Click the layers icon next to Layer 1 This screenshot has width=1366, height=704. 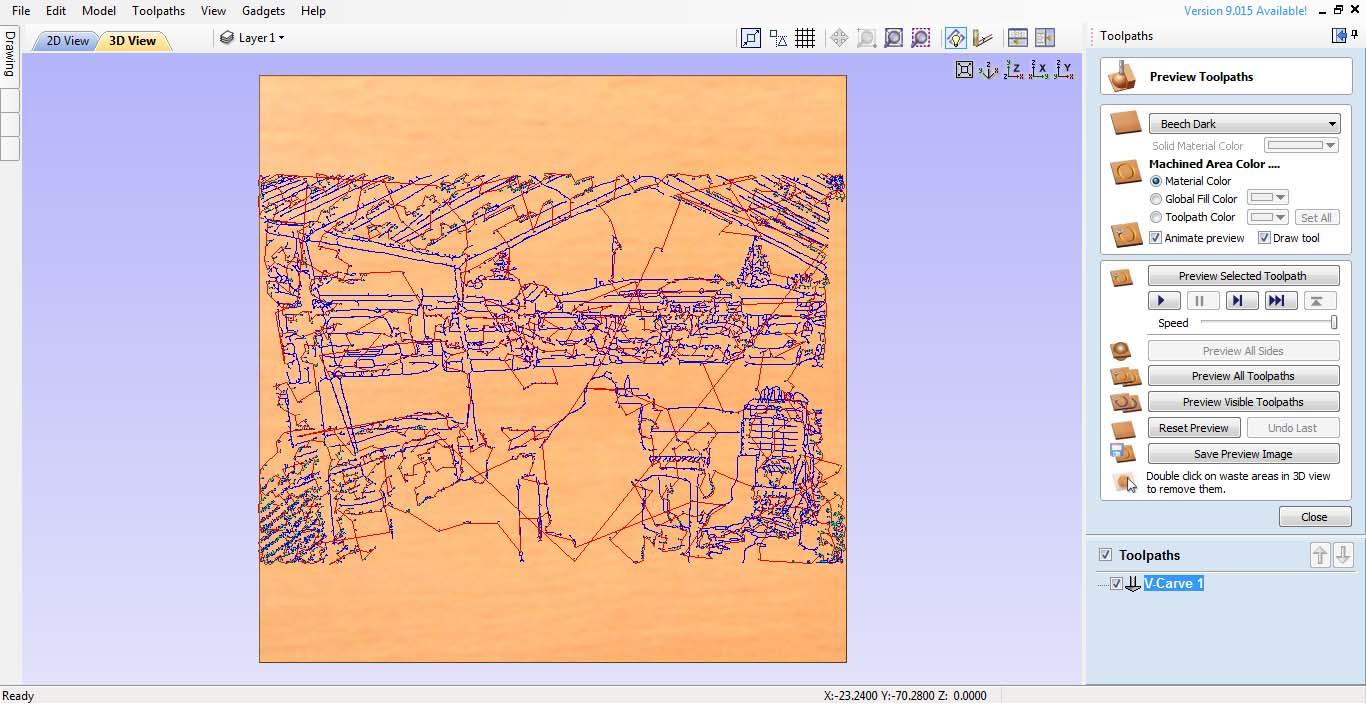click(227, 38)
